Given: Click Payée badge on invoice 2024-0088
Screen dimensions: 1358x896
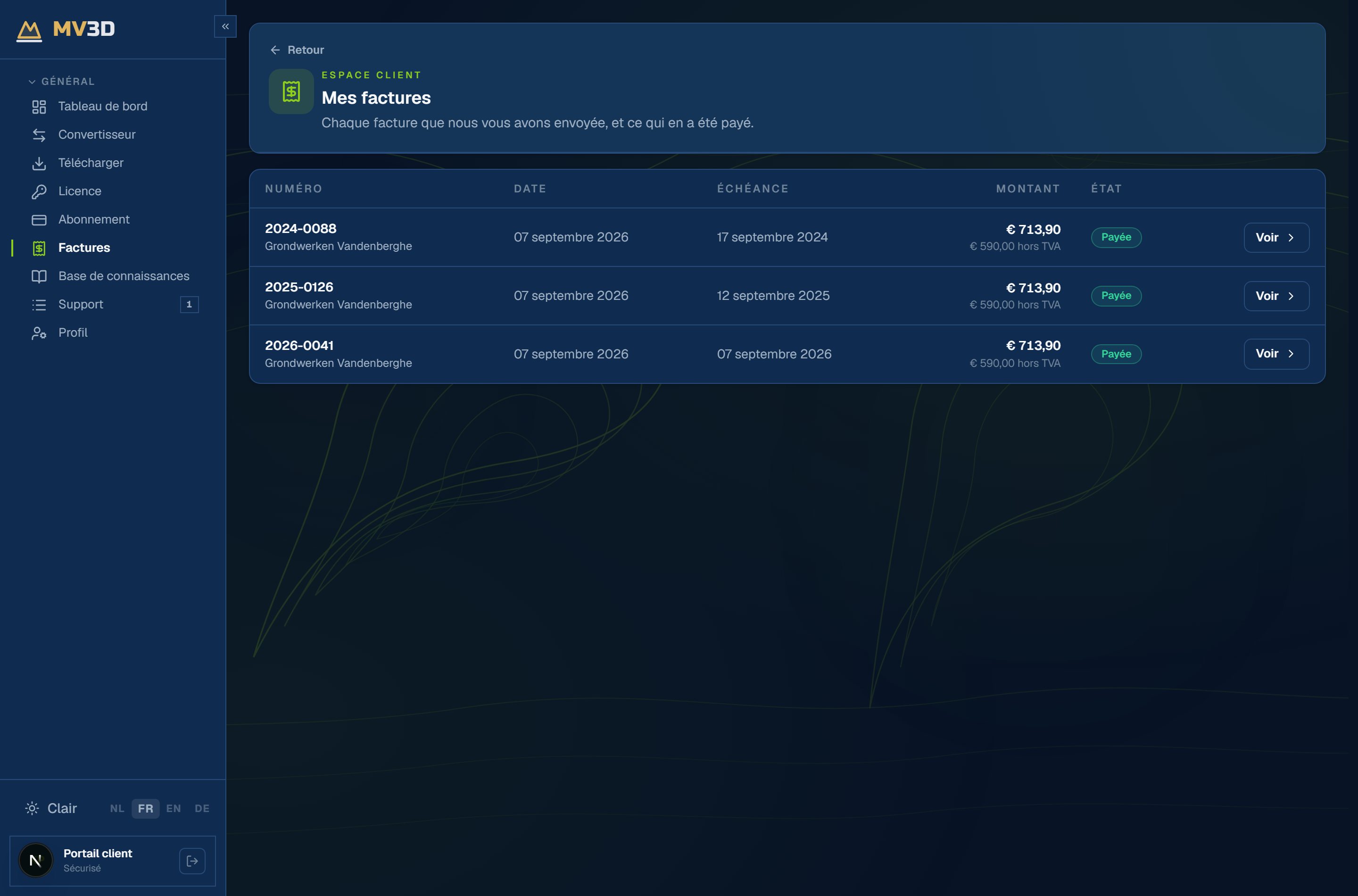Looking at the screenshot, I should click(x=1116, y=238).
